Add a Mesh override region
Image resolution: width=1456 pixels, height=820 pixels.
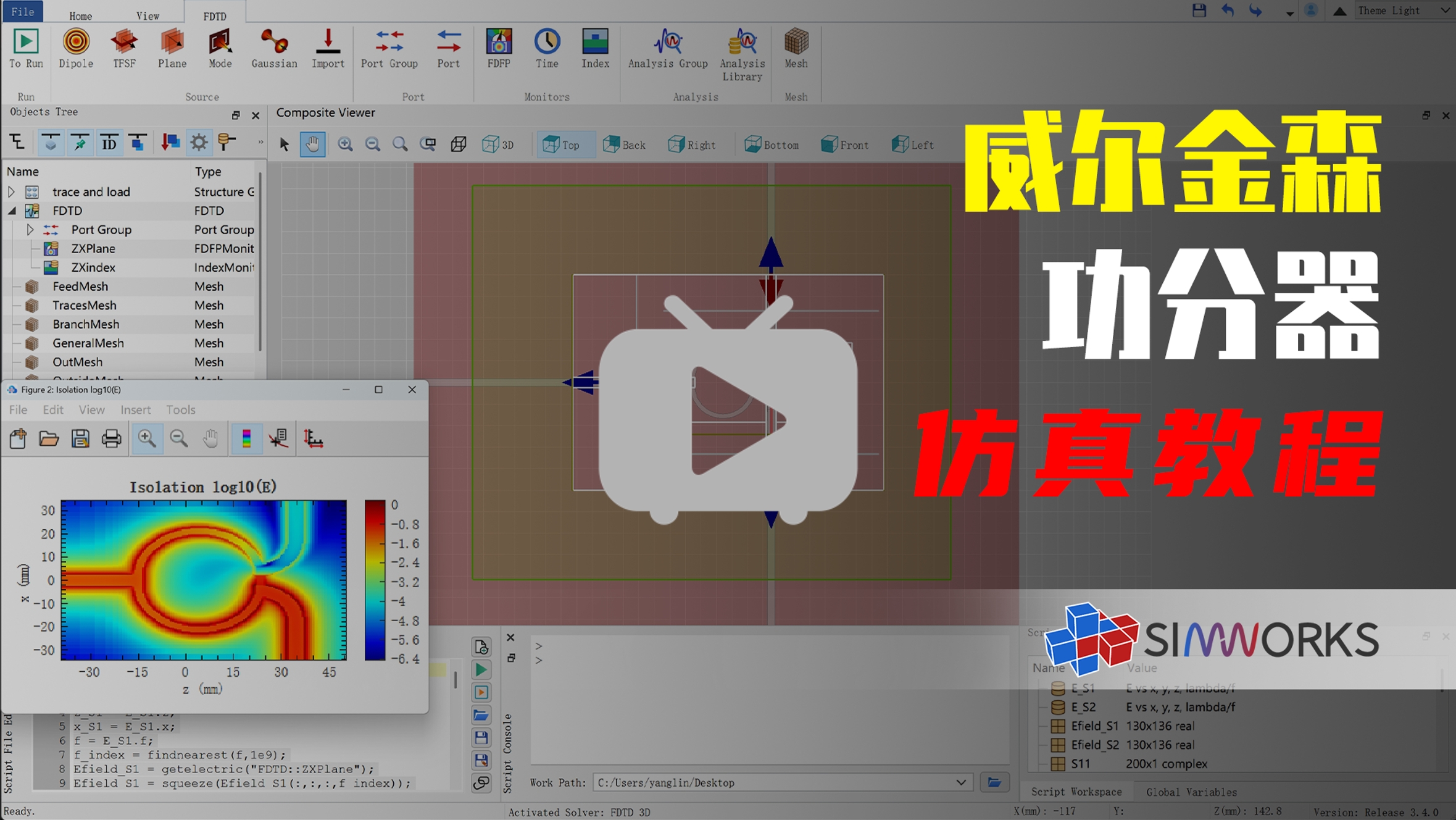[x=796, y=48]
